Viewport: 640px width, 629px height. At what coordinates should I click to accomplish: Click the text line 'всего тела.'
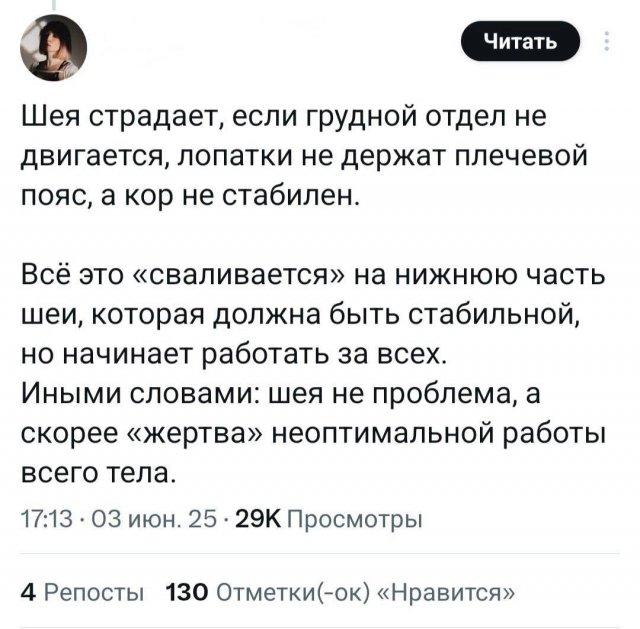(x=98, y=469)
